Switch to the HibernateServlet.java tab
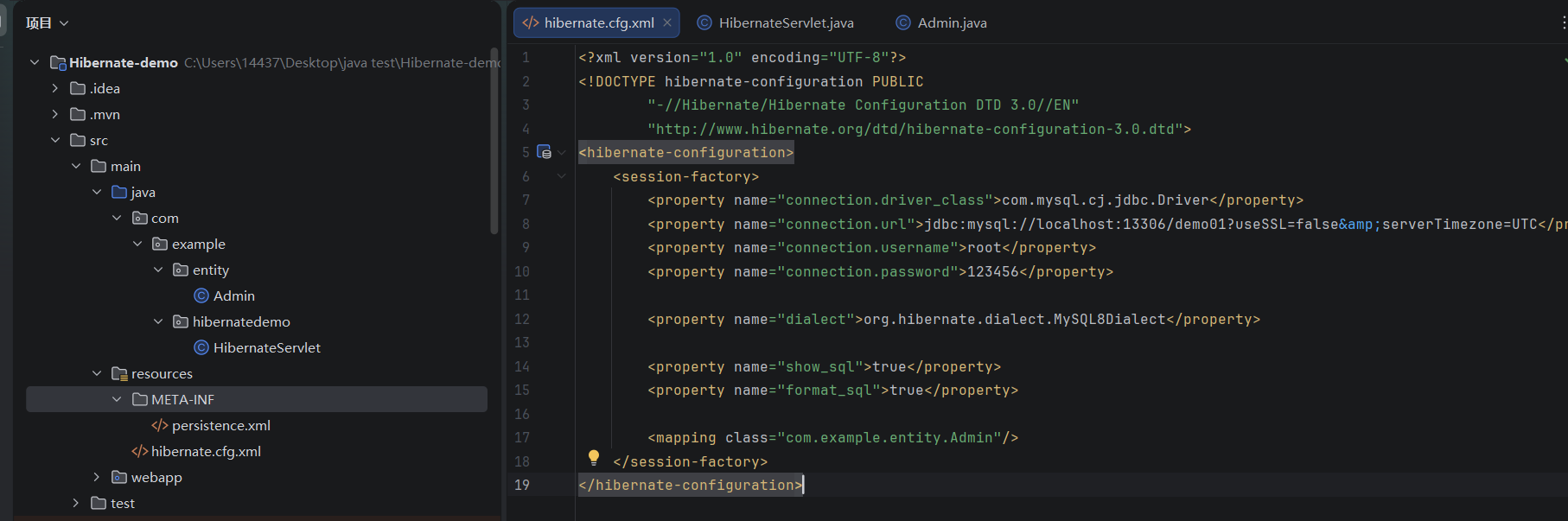The image size is (1568, 521). pyautogui.click(x=775, y=23)
